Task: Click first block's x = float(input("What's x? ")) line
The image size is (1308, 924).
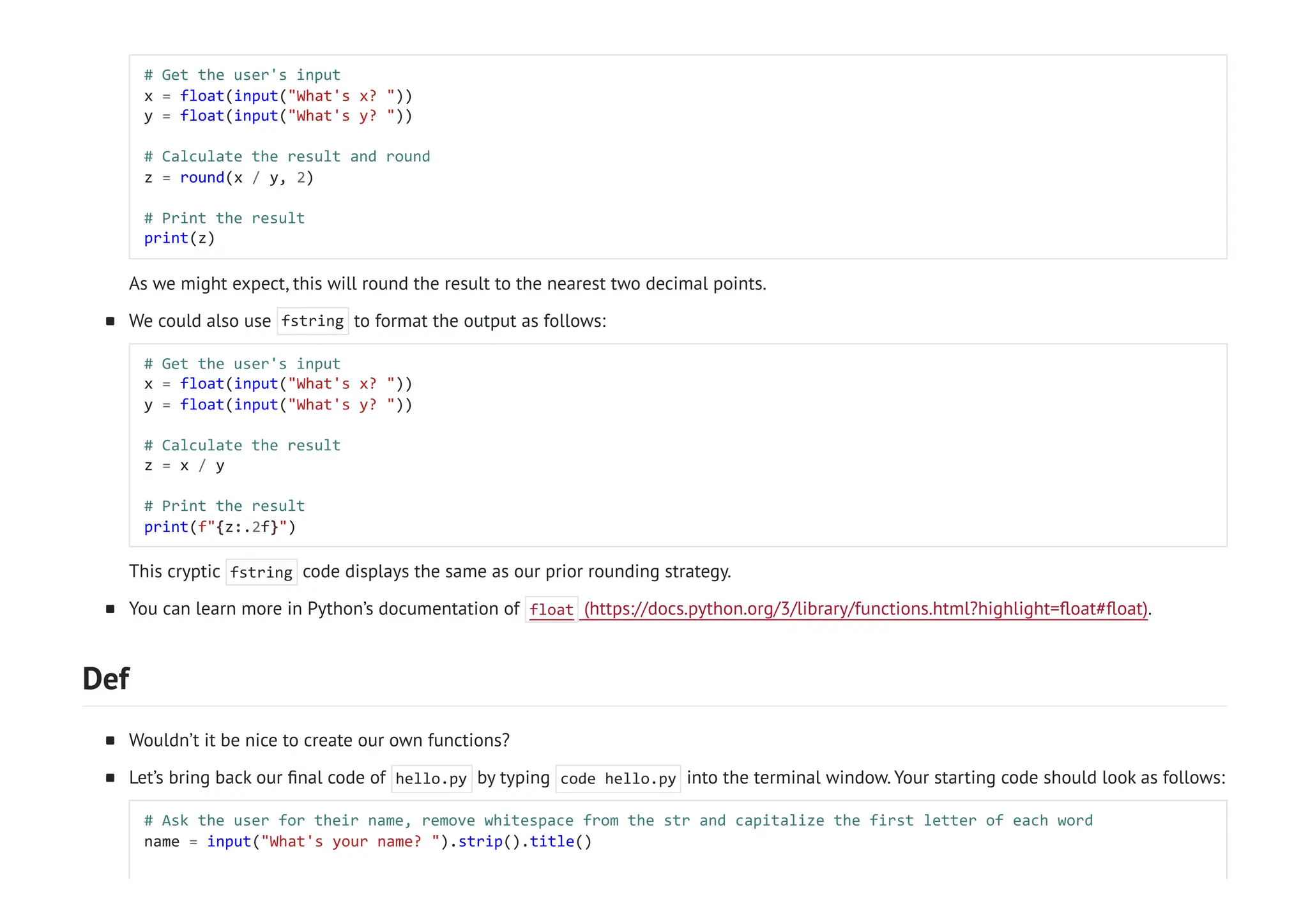Action: pos(278,96)
